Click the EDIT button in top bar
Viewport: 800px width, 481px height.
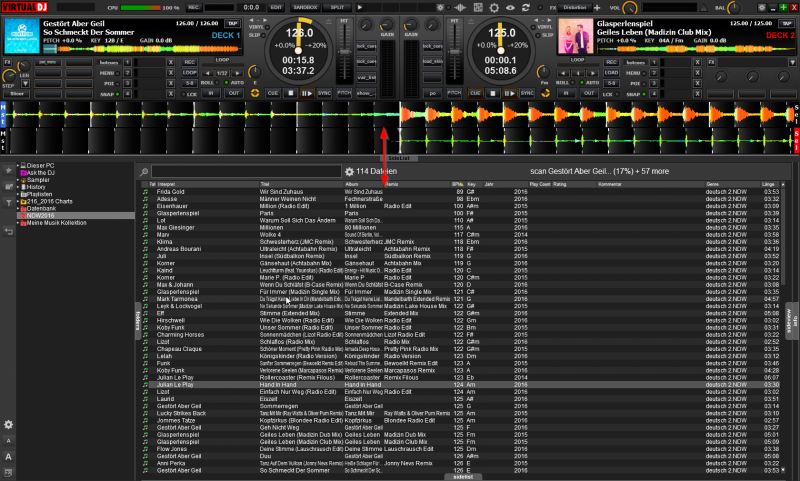[x=276, y=8]
